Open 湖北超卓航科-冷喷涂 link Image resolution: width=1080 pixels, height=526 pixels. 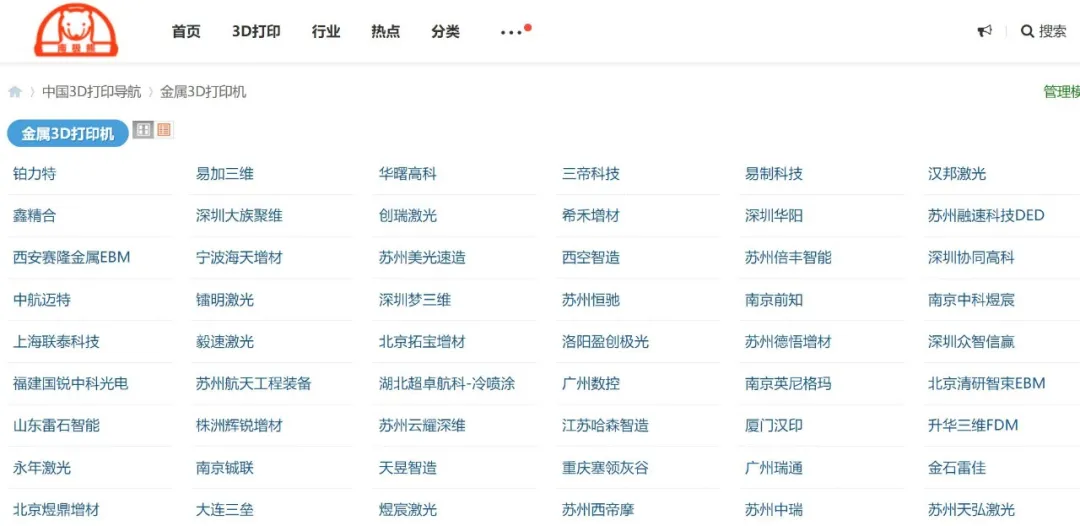pyautogui.click(x=447, y=384)
